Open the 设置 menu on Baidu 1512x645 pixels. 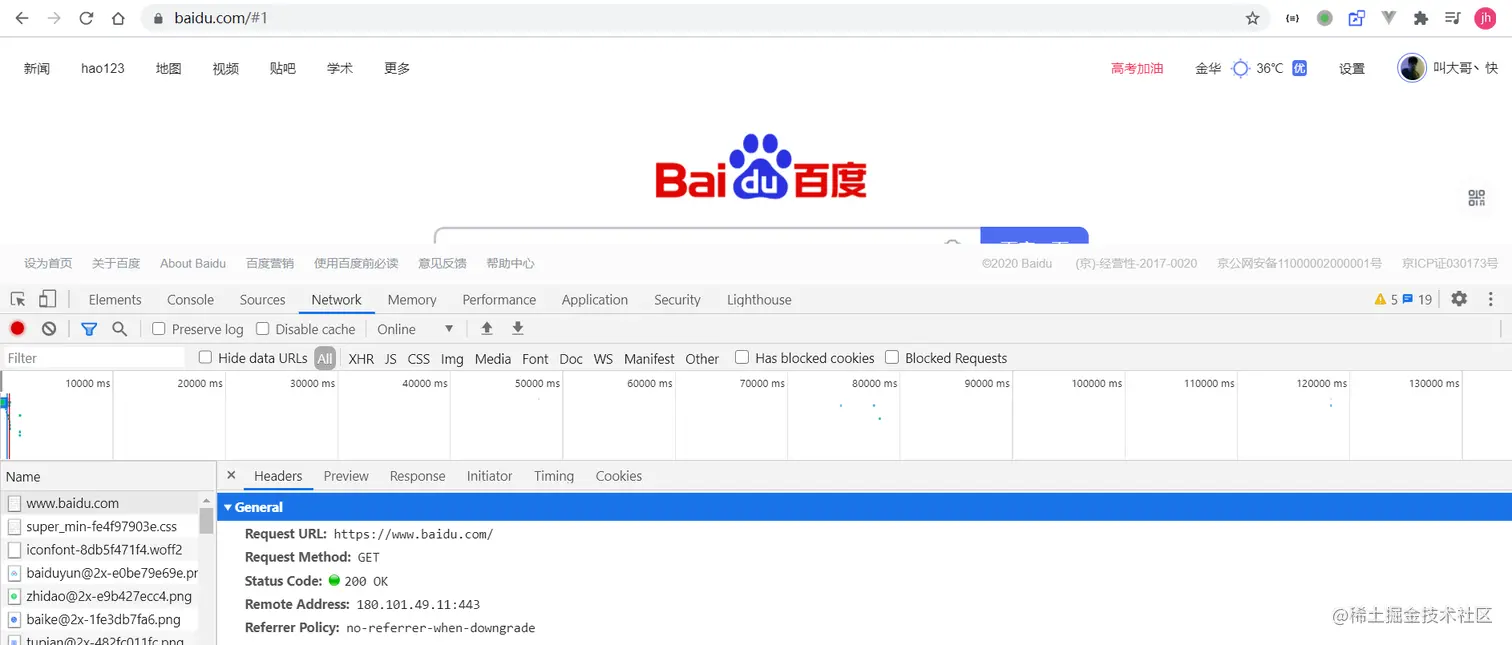1352,68
